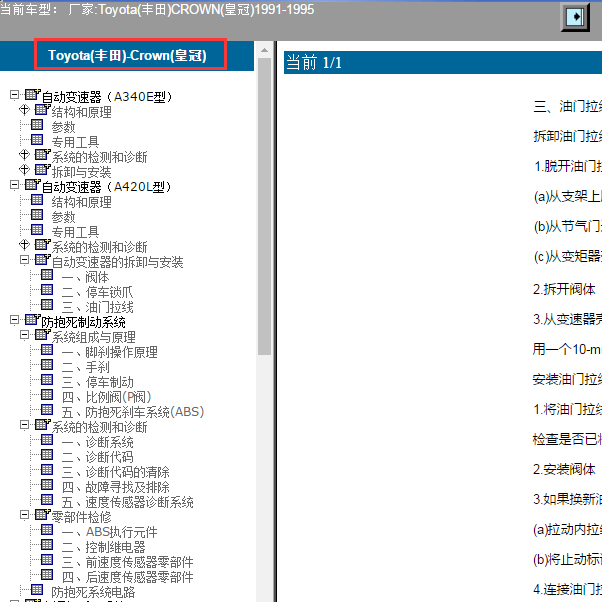Click the book icon beside 自动变速器（A420L型）
This screenshot has height=602, width=602.
32,185
